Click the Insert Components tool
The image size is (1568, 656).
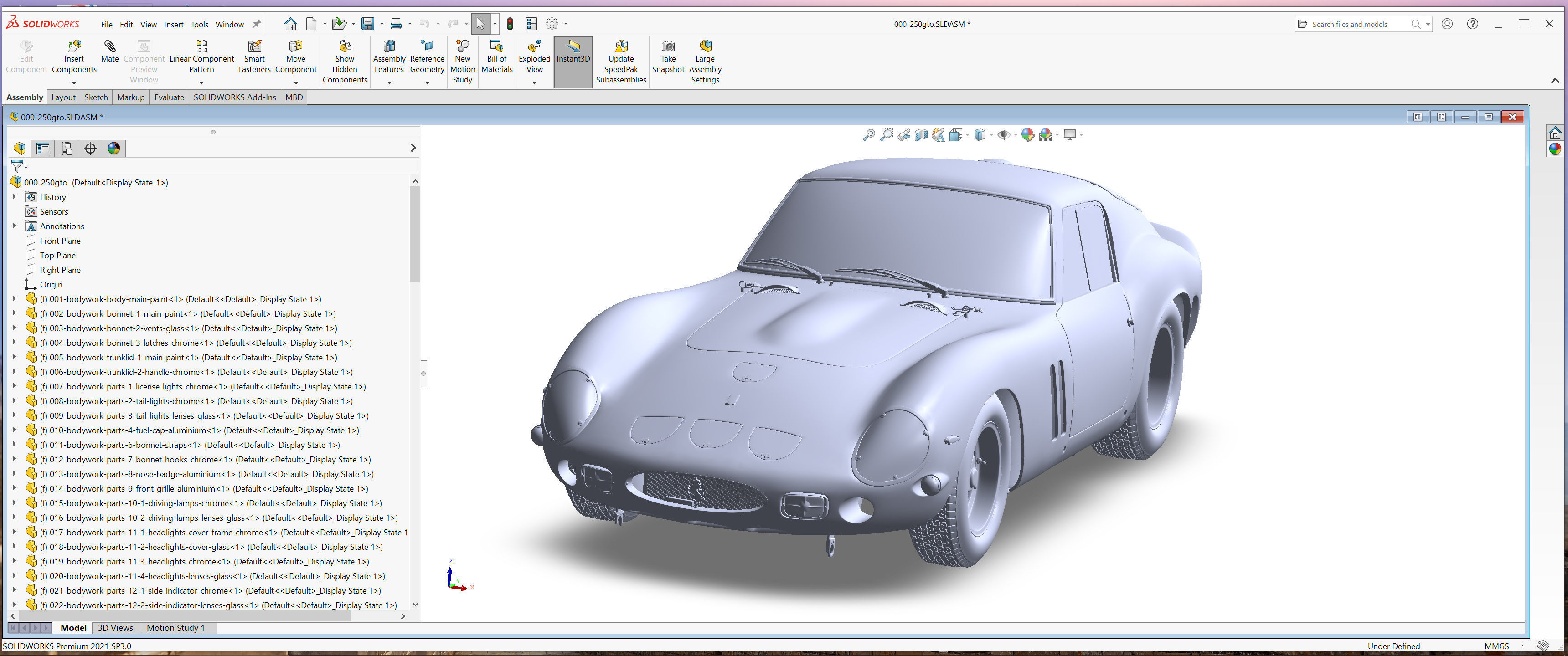tap(74, 57)
